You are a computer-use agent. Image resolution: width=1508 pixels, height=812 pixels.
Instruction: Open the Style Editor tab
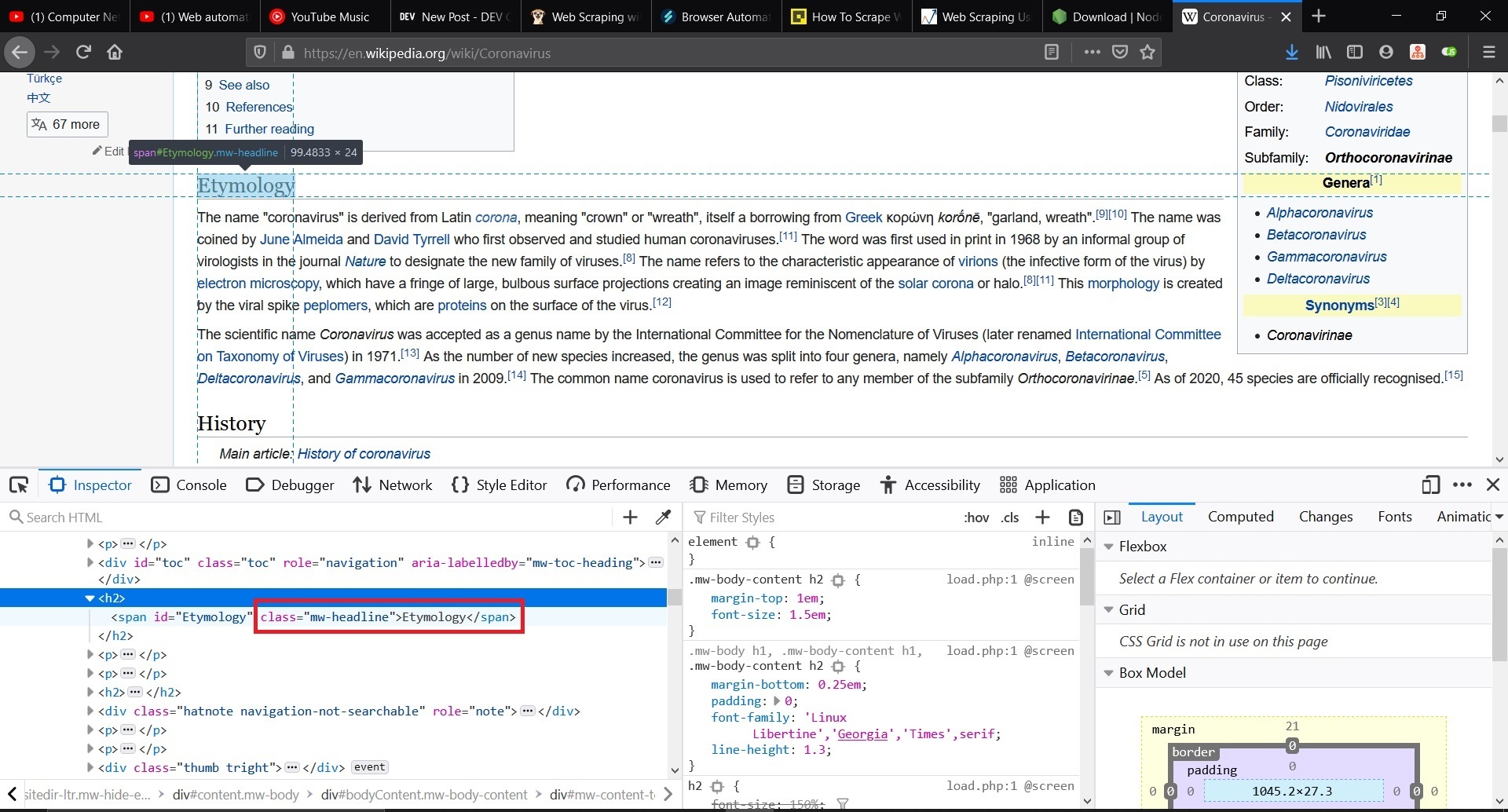coord(500,485)
